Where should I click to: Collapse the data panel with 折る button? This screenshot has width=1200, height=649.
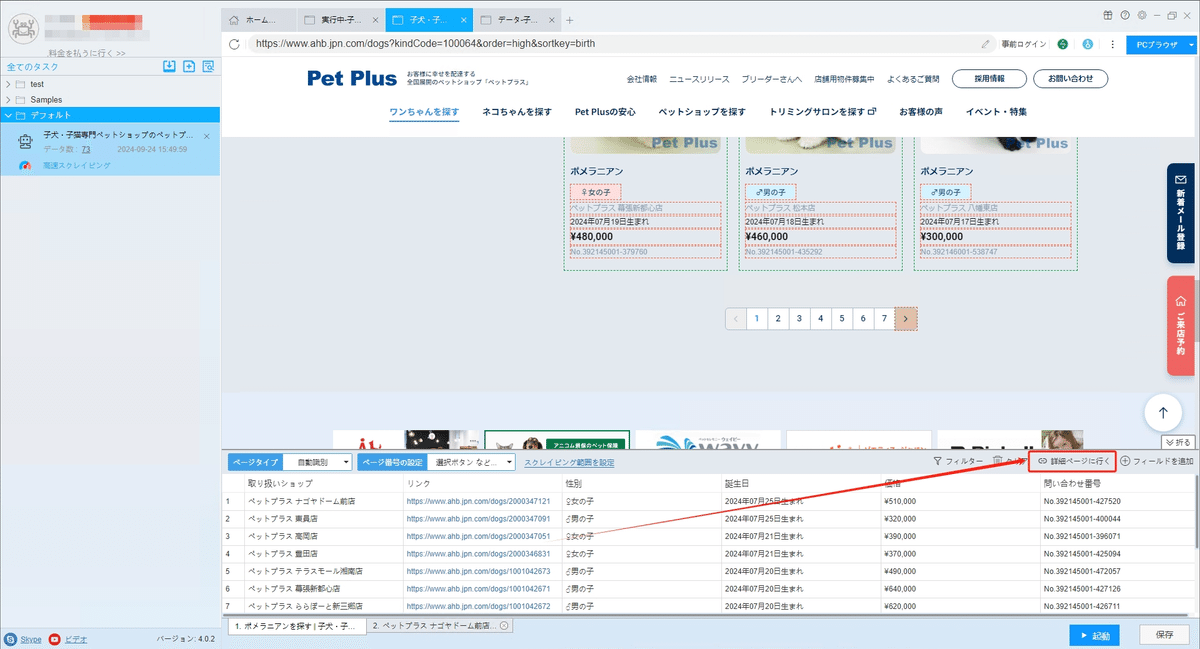click(x=1178, y=441)
